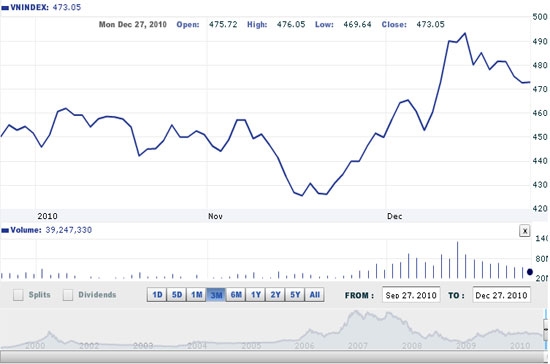550x364 pixels.
Task: Select the 5Y time range
Action: 295,295
